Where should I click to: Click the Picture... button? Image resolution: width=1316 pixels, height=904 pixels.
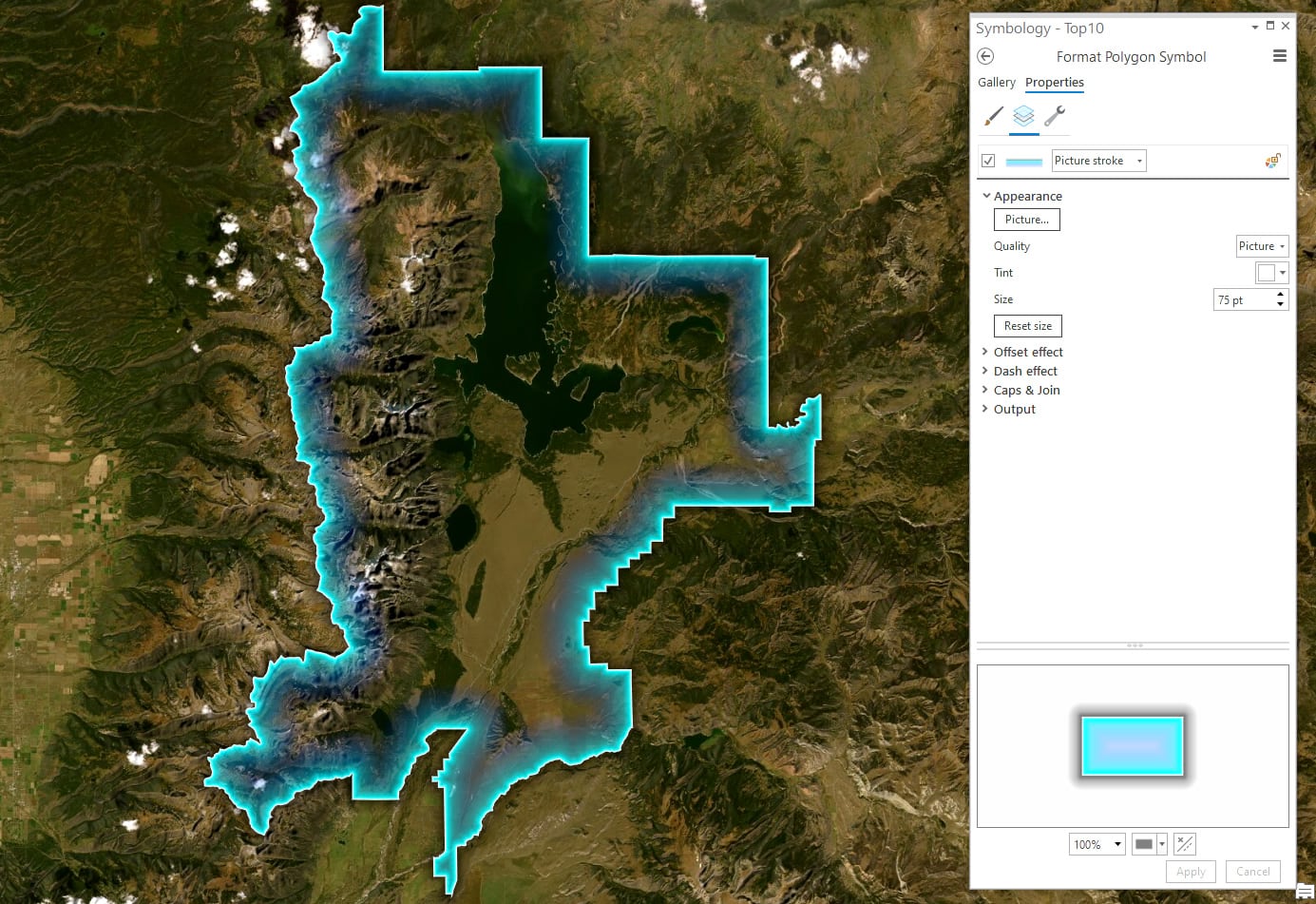(1027, 220)
